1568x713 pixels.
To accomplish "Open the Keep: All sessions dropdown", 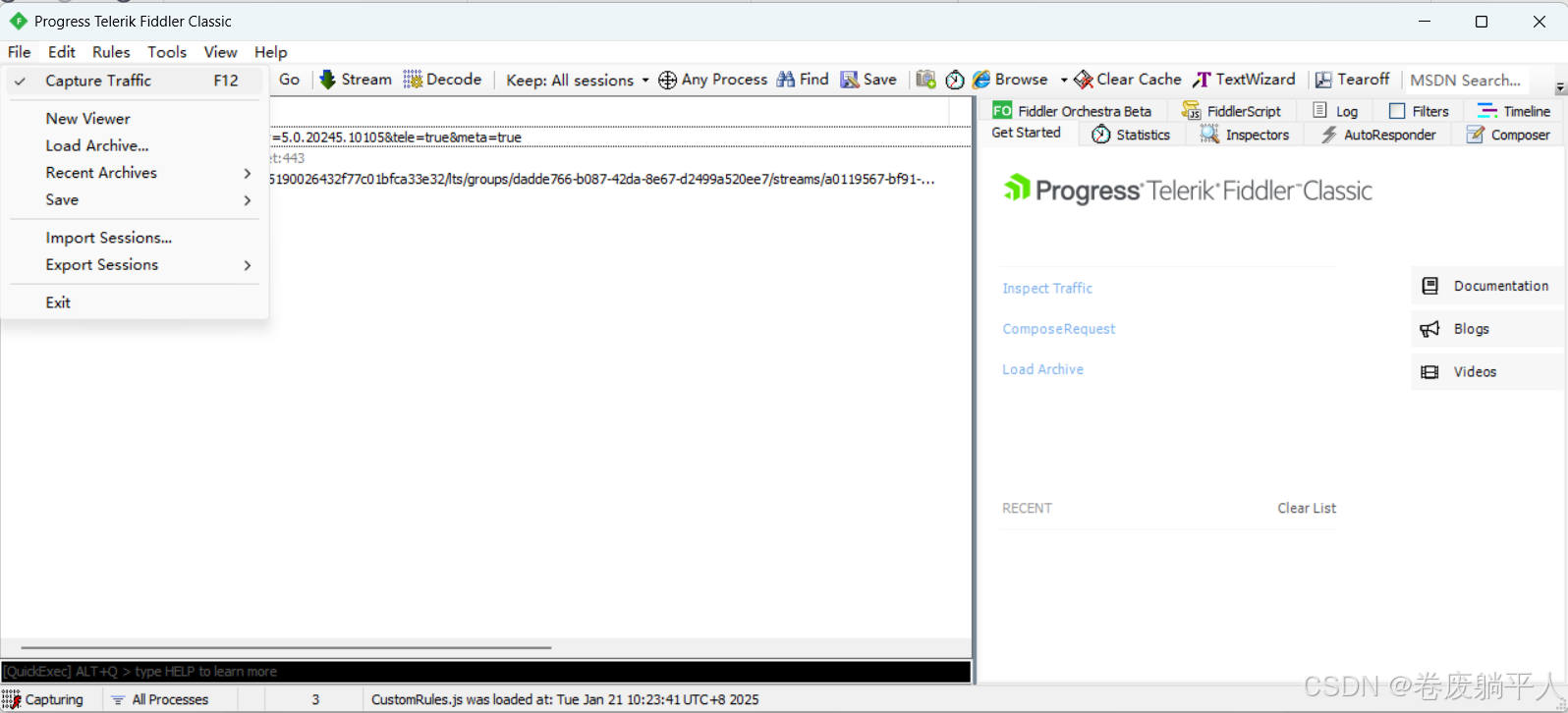I will click(x=578, y=81).
